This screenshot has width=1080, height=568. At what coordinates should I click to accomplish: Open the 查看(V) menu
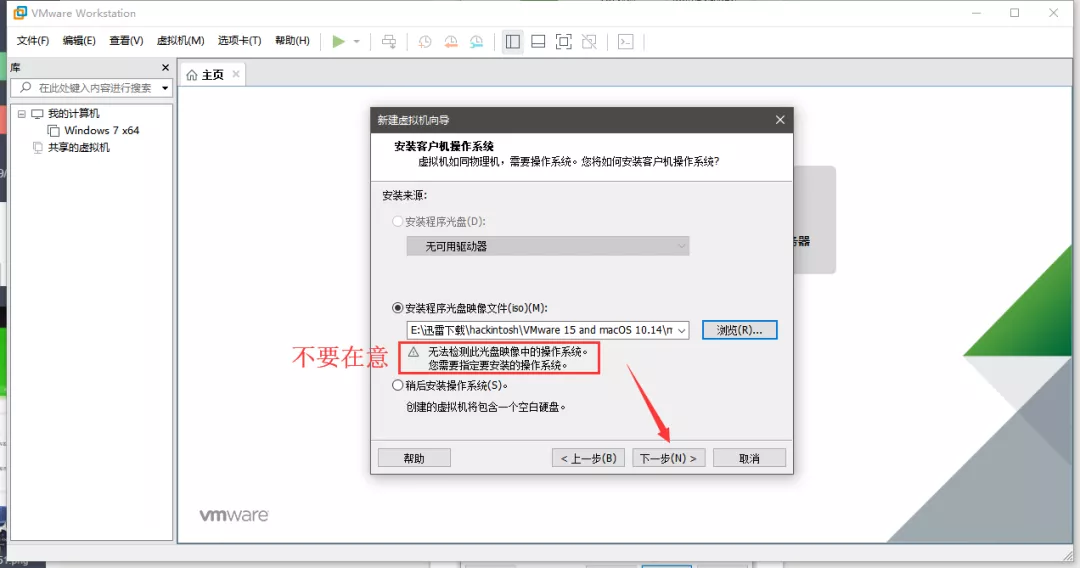pos(126,41)
